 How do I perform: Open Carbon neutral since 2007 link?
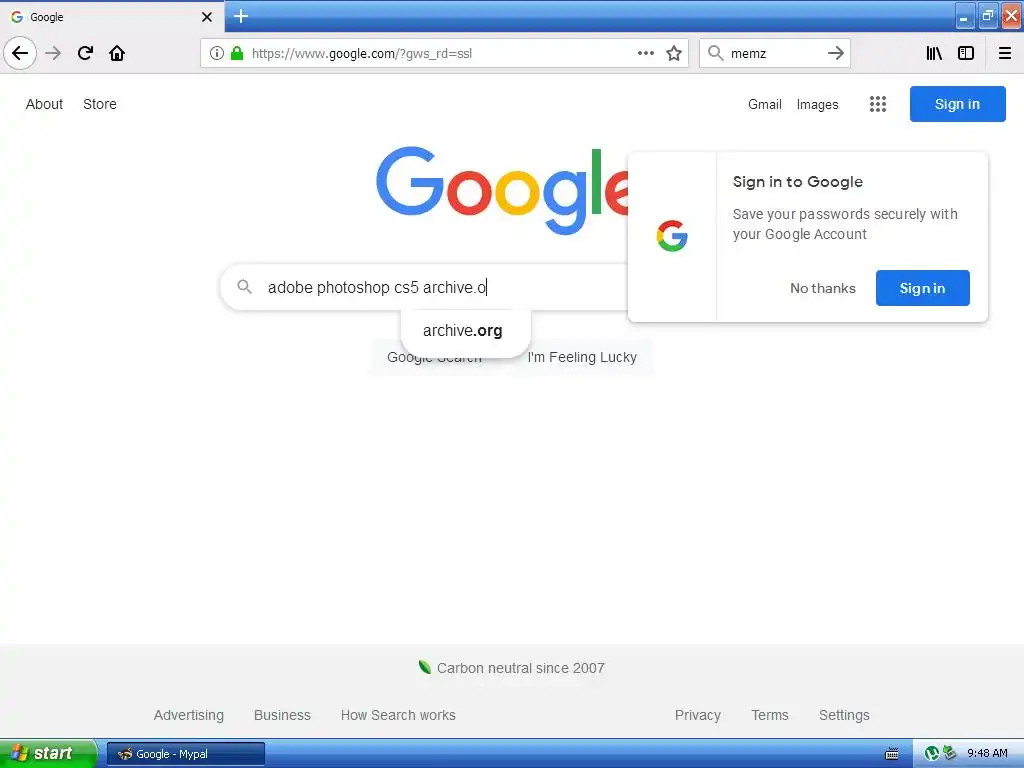pyautogui.click(x=520, y=668)
